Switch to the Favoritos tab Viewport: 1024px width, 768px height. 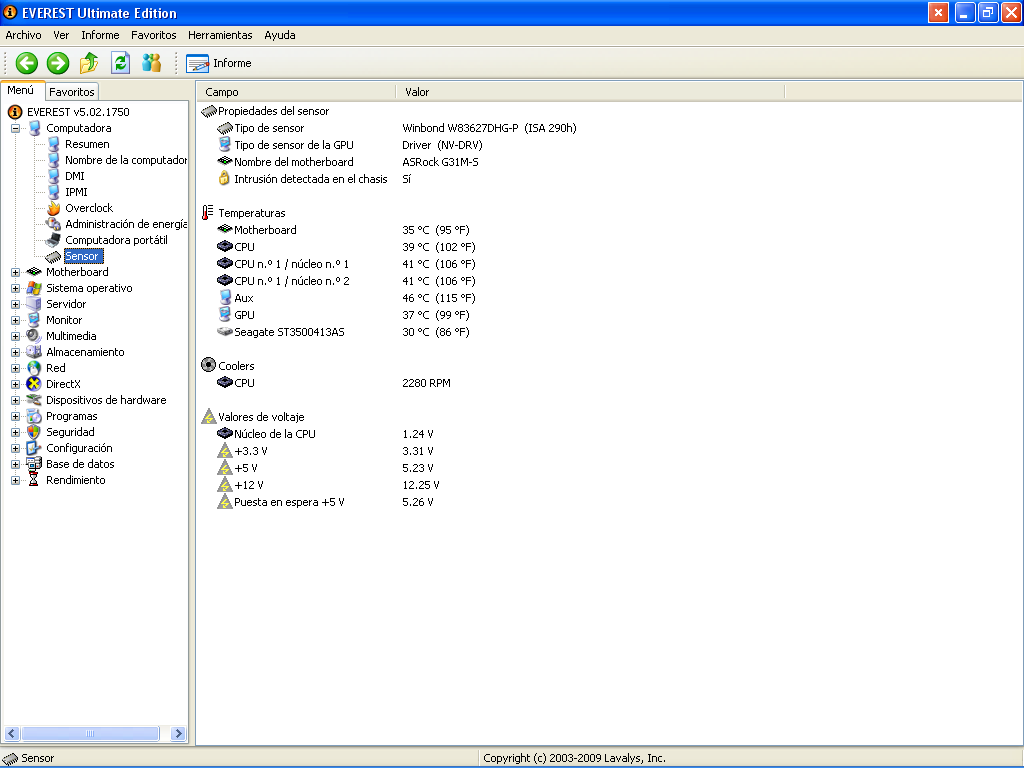pyautogui.click(x=72, y=92)
